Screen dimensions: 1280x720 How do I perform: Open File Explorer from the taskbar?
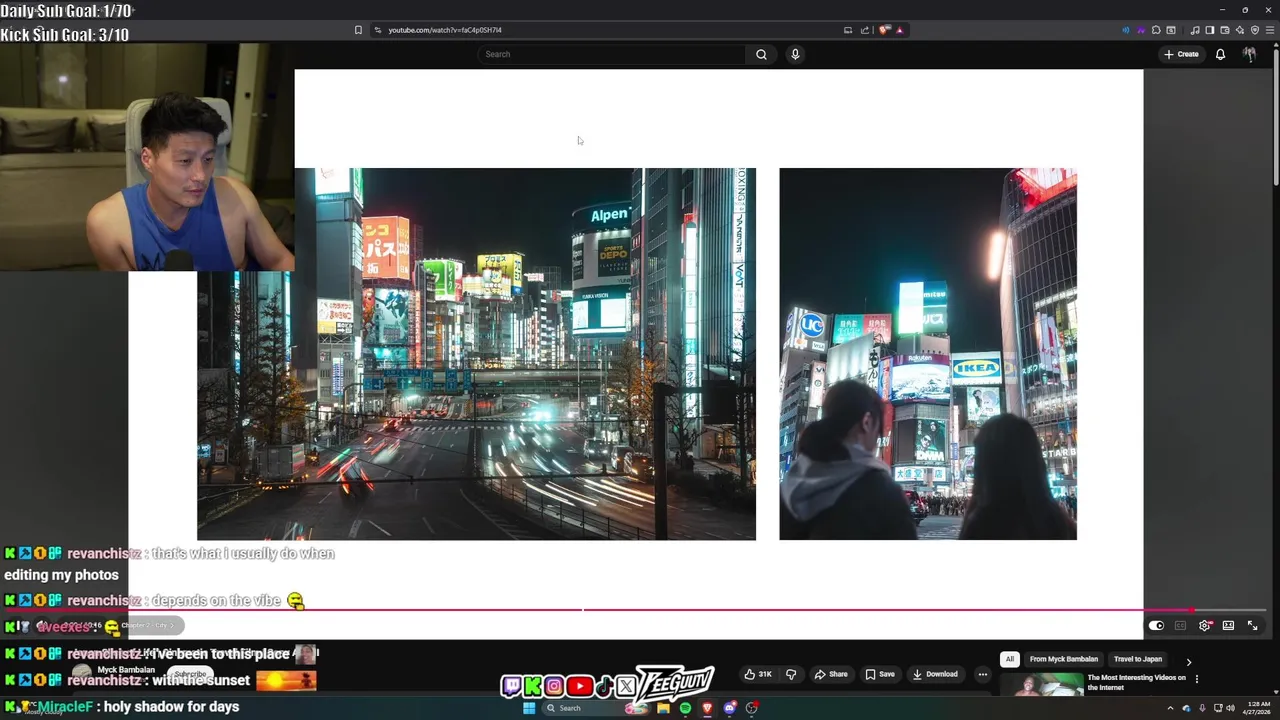(663, 708)
